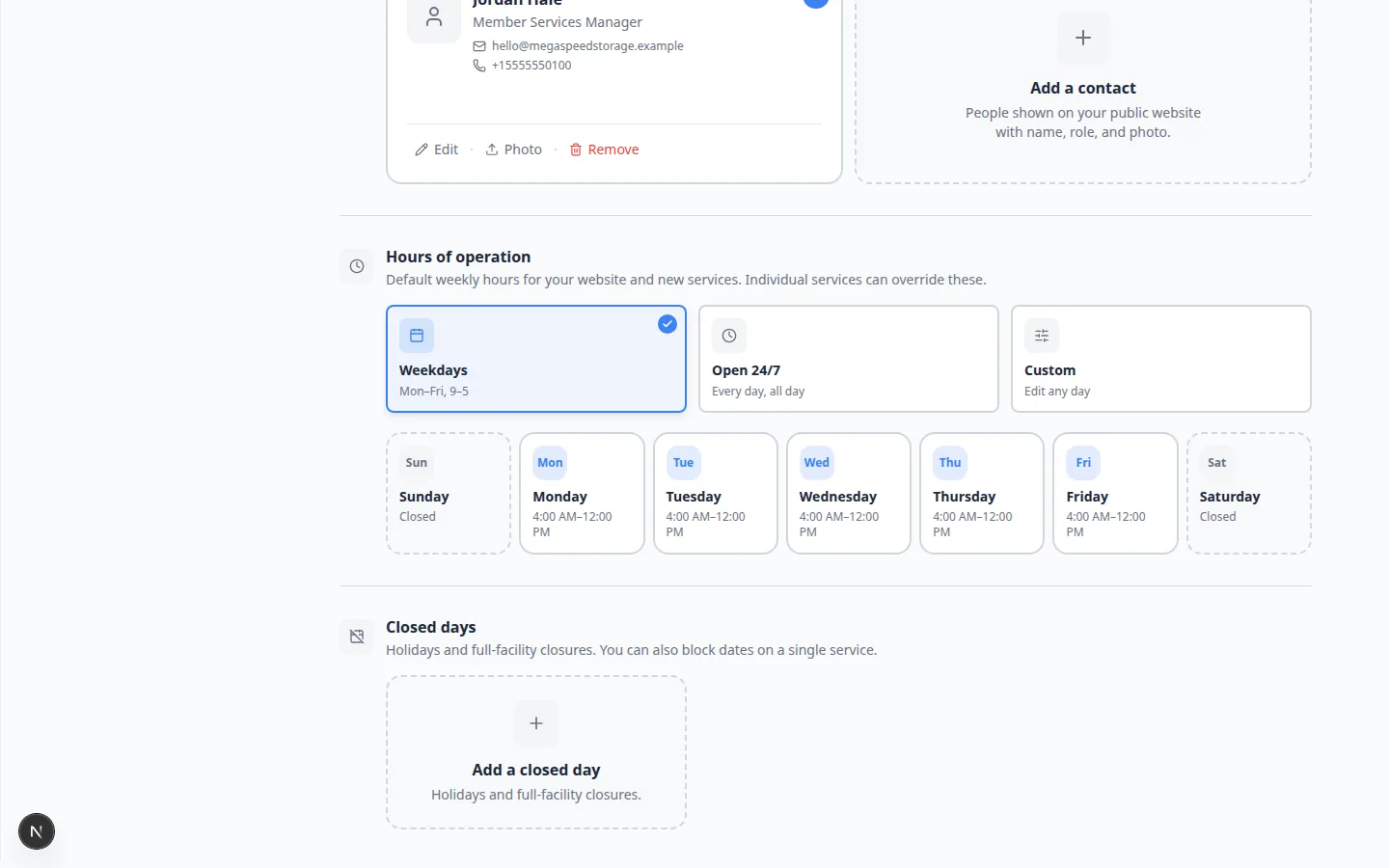Screen dimensions: 1389x868
Task: Upload a Photo for the contact
Action: pos(514,149)
